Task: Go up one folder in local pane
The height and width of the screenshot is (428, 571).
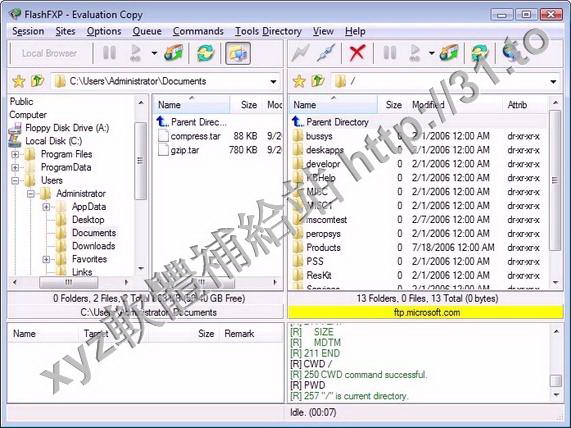Action: (x=37, y=81)
